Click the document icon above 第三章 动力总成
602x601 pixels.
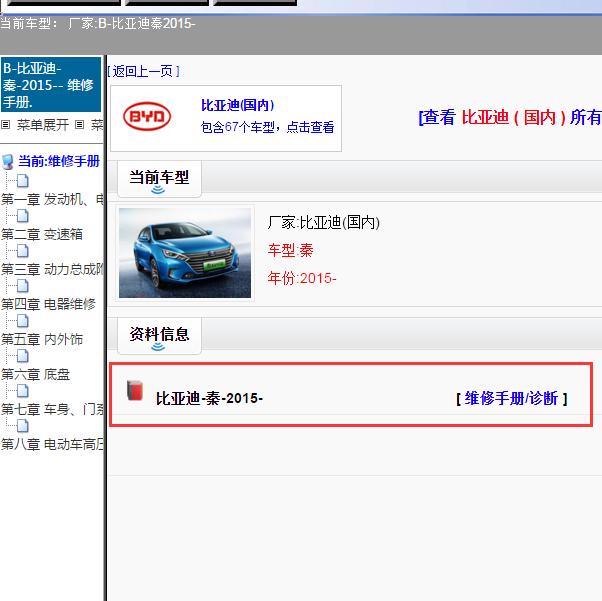(x=23, y=251)
